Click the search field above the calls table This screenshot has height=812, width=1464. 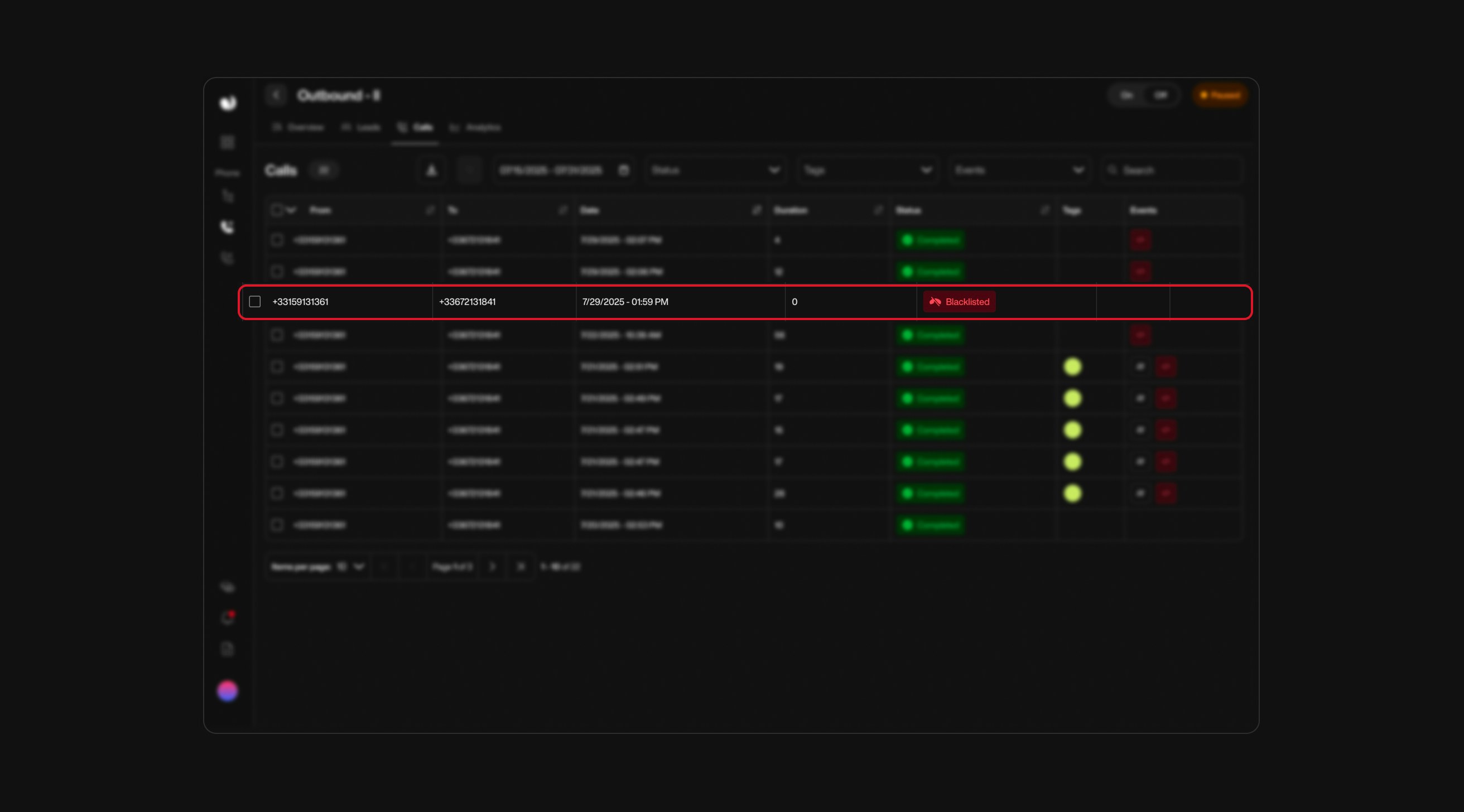1172,171
